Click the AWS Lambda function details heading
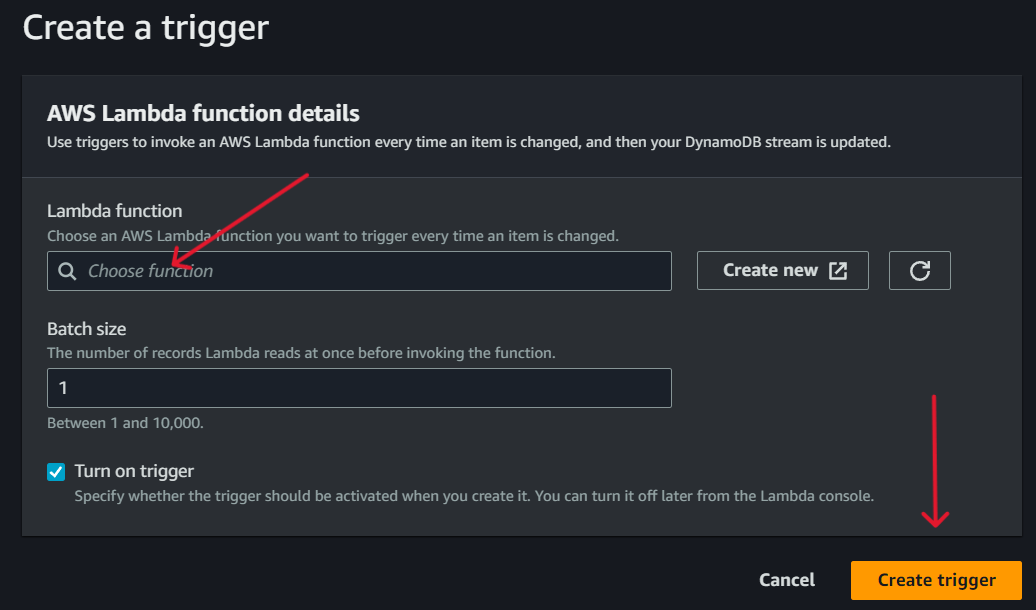The image size is (1036, 610). [x=203, y=113]
